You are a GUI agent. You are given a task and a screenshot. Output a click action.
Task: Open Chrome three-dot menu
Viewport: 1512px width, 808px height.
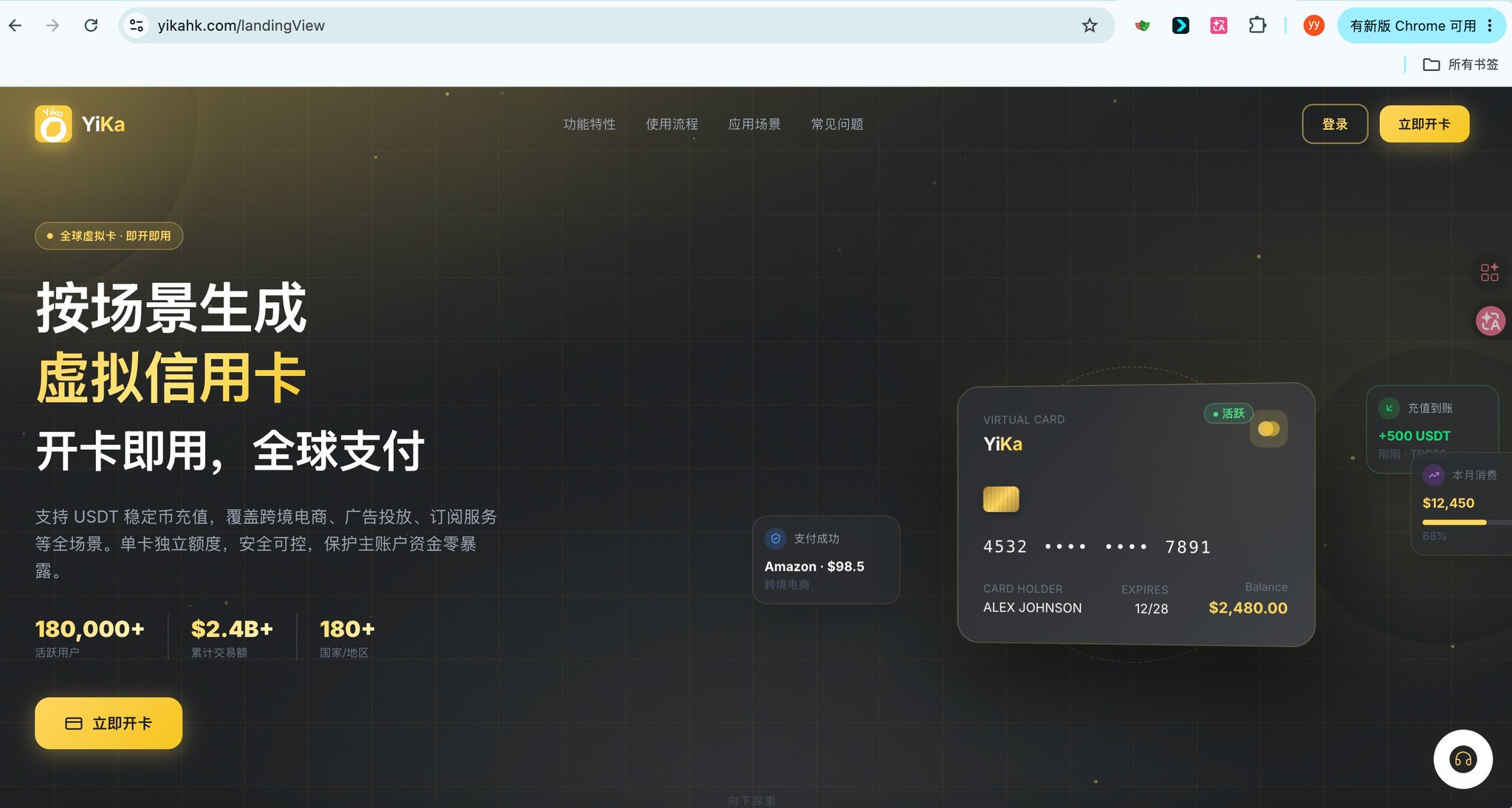tap(1490, 26)
